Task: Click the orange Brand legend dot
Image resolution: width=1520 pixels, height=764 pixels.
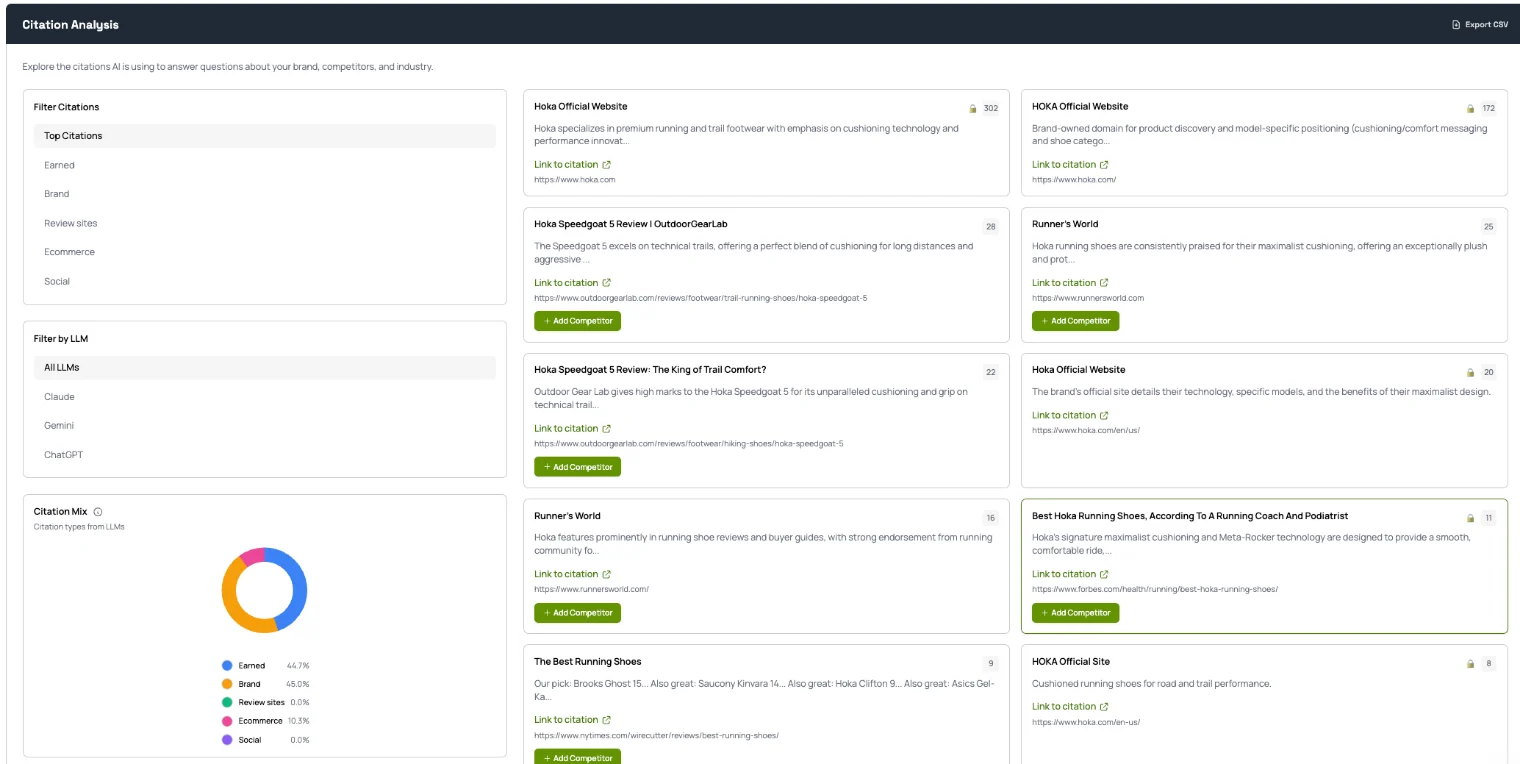Action: coord(227,684)
